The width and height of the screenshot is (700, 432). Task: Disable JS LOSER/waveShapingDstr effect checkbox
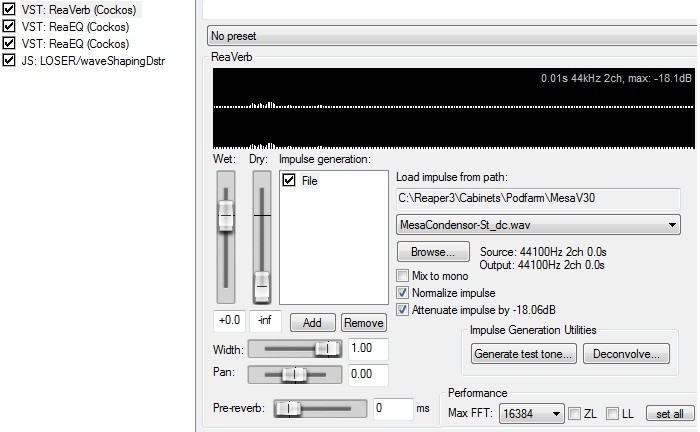(x=9, y=60)
